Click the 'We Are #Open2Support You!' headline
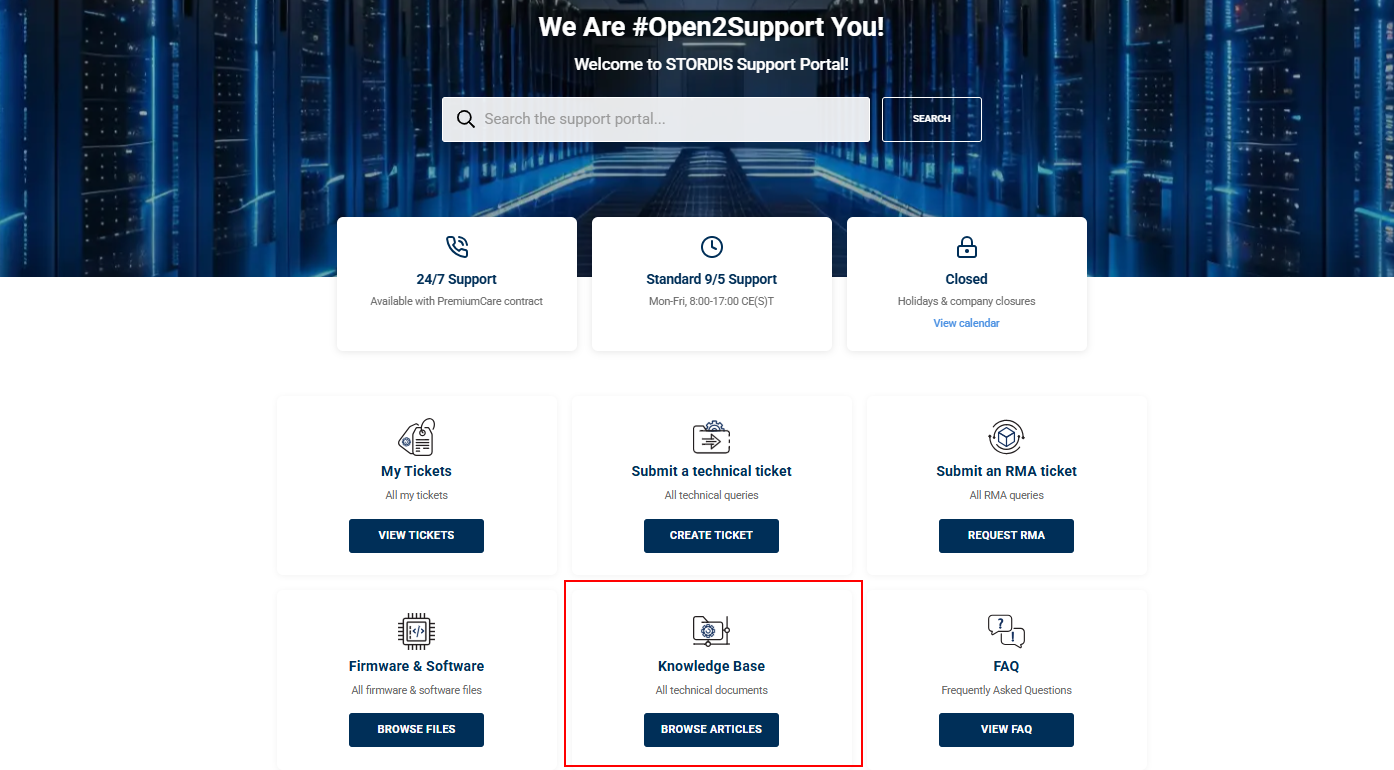Screen dimensions: 1394x770 coord(711,27)
